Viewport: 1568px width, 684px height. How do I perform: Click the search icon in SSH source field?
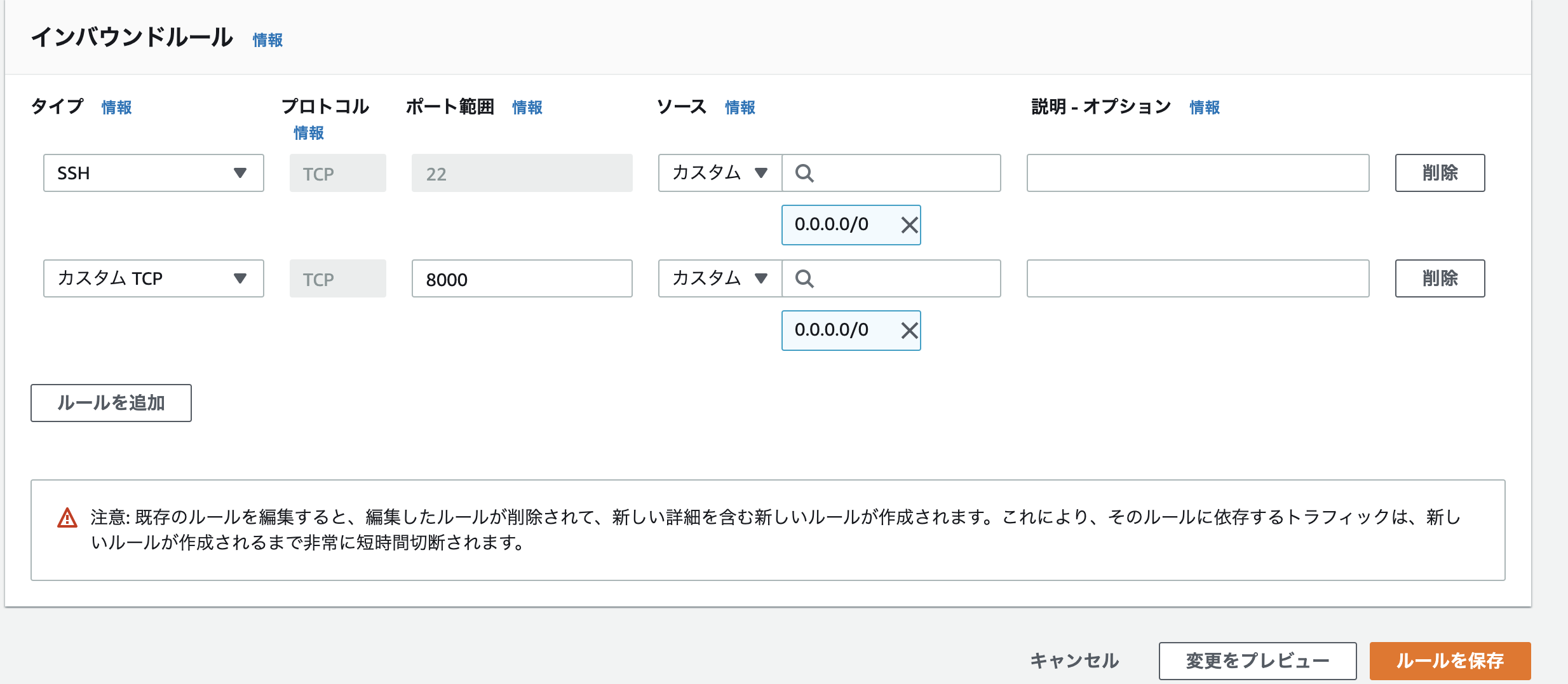pyautogui.click(x=804, y=173)
